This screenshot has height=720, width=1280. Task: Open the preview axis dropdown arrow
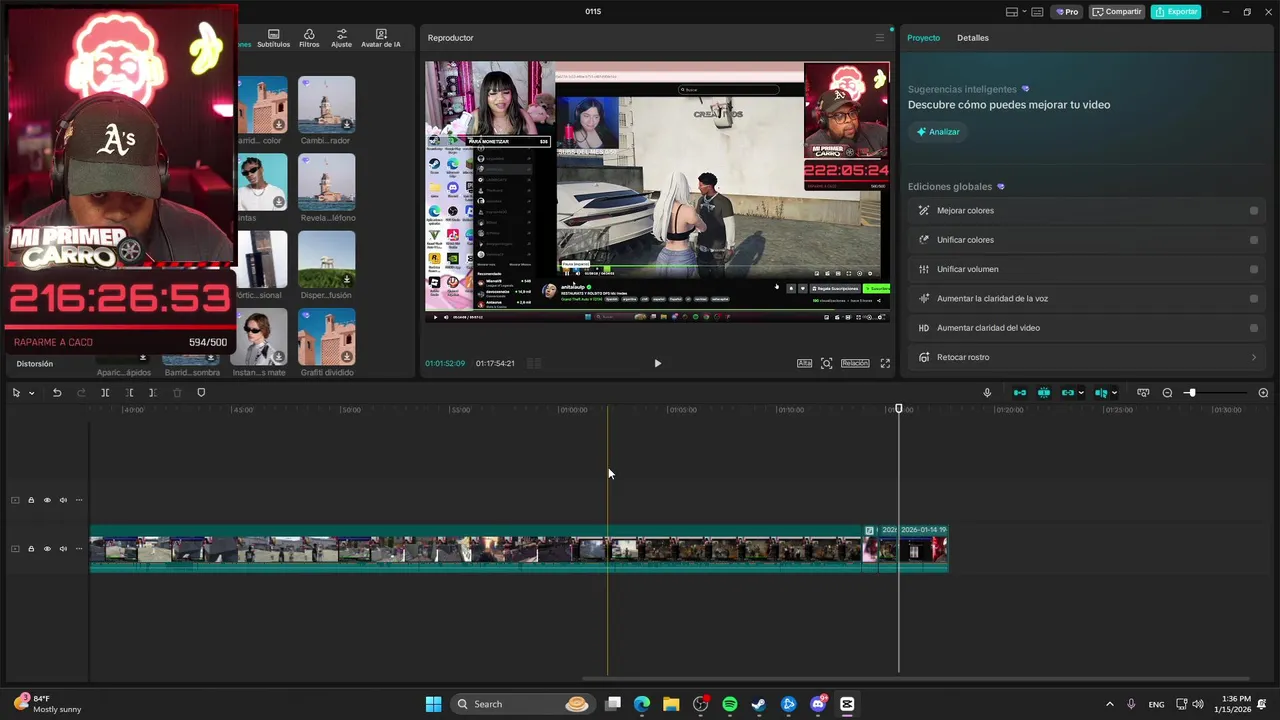coord(1114,393)
